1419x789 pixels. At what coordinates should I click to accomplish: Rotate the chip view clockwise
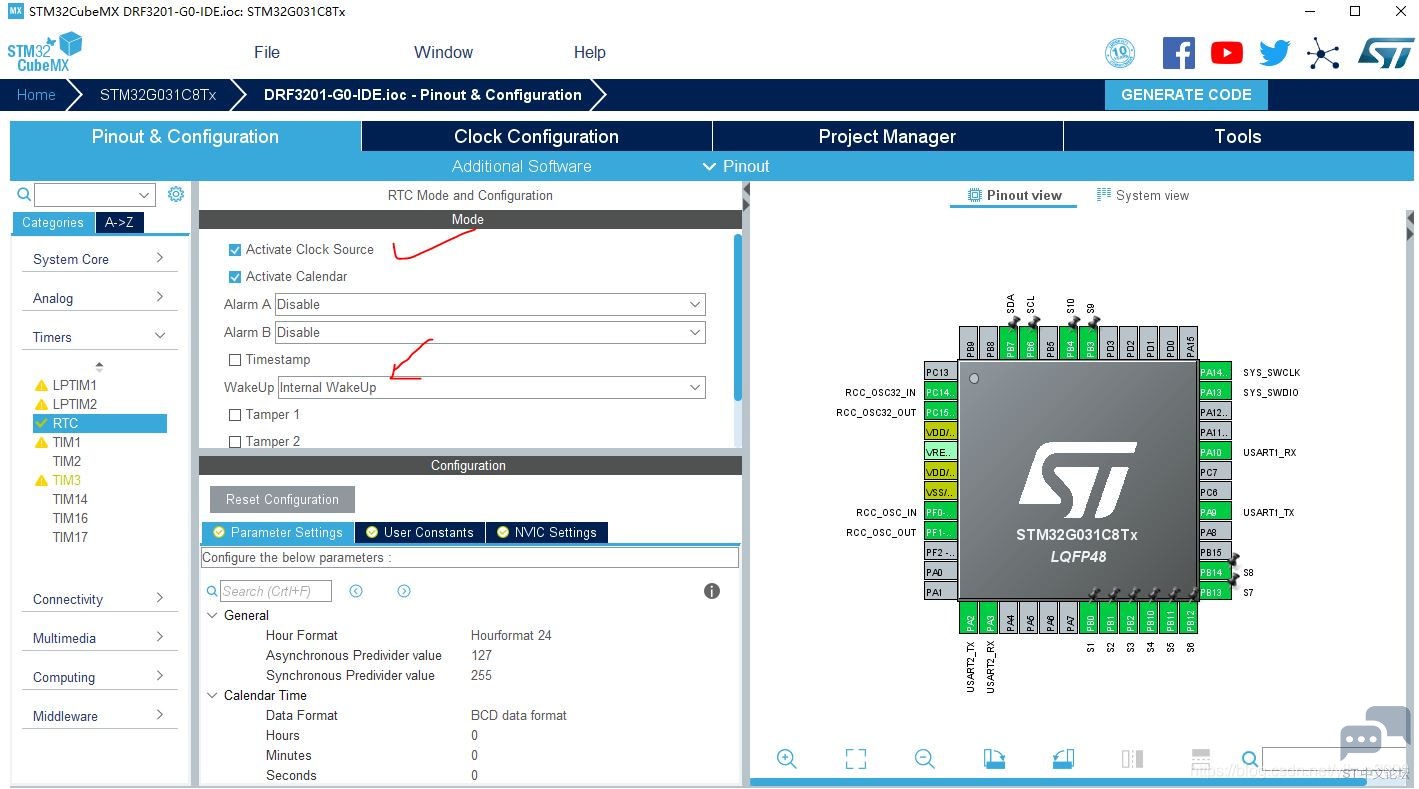click(994, 759)
